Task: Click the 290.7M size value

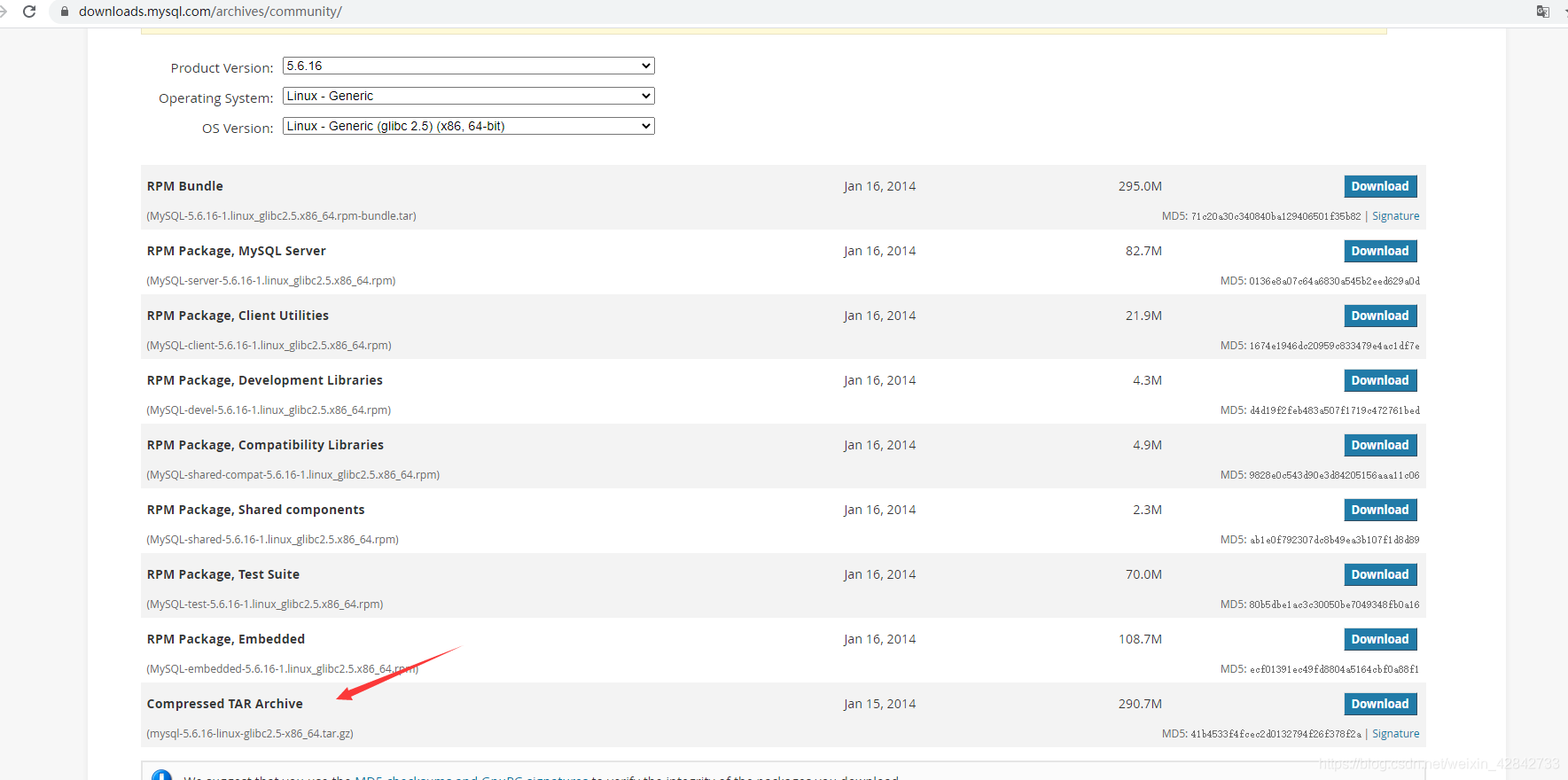Action: pyautogui.click(x=1140, y=704)
